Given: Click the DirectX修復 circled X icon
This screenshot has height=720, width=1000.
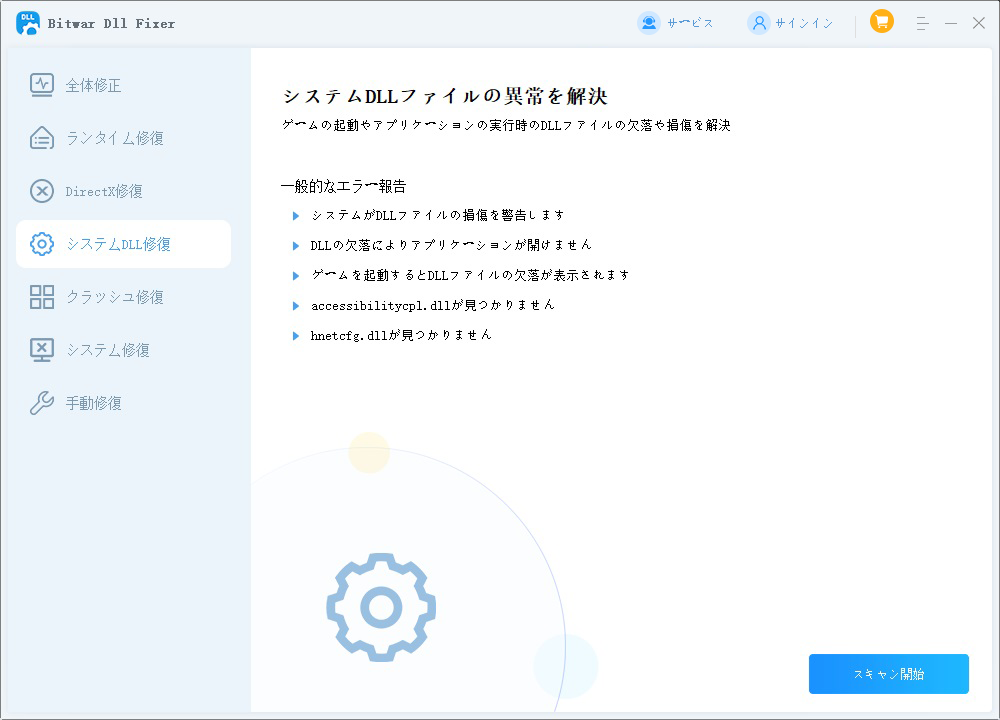Looking at the screenshot, I should (42, 191).
